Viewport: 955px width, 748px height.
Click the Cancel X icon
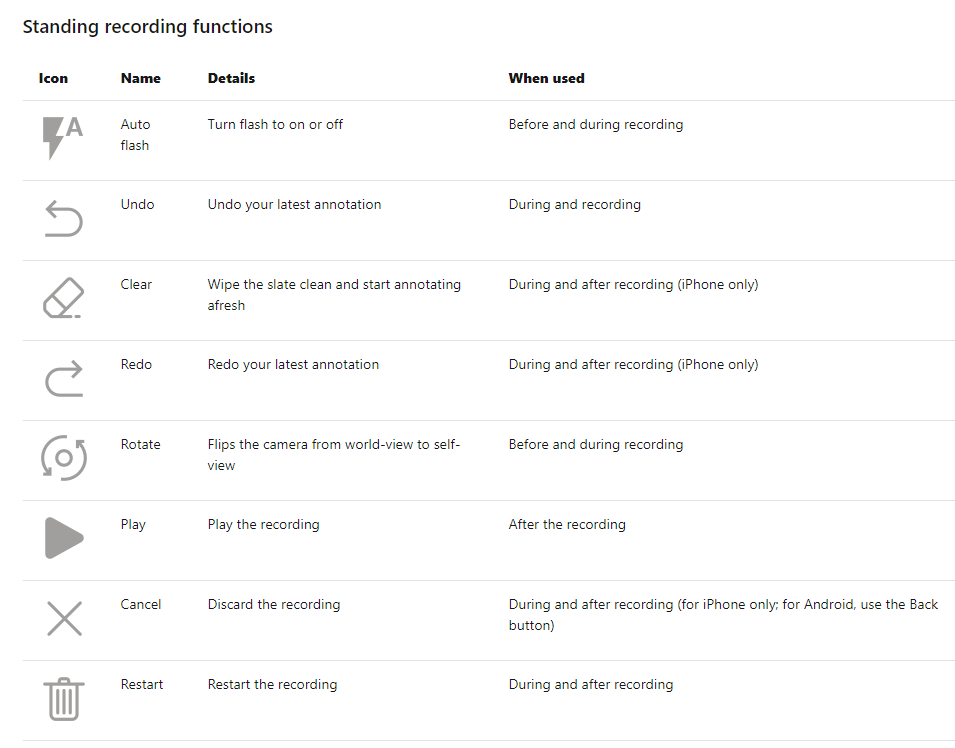65,618
